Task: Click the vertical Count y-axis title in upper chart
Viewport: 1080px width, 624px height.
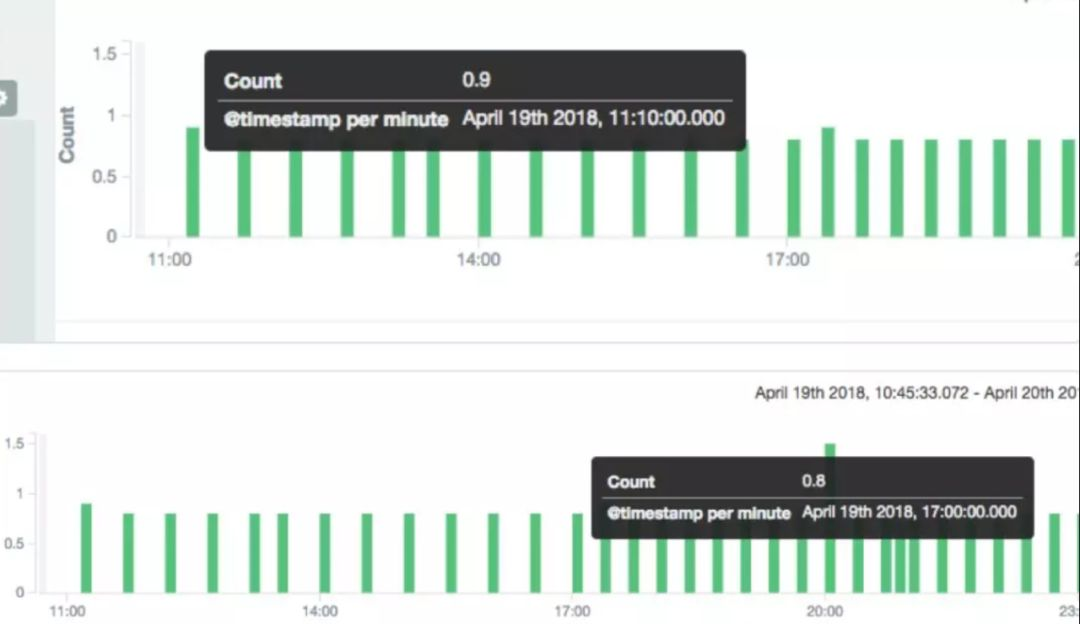Action: coord(67,135)
